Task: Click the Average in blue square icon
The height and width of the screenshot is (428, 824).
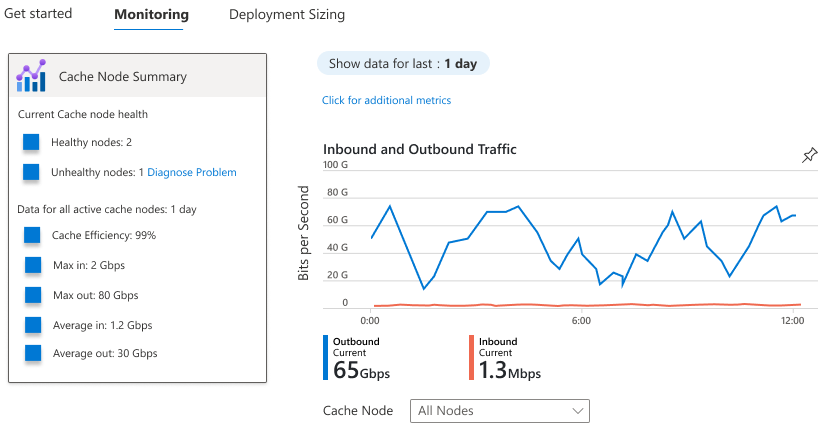Action: click(32, 325)
